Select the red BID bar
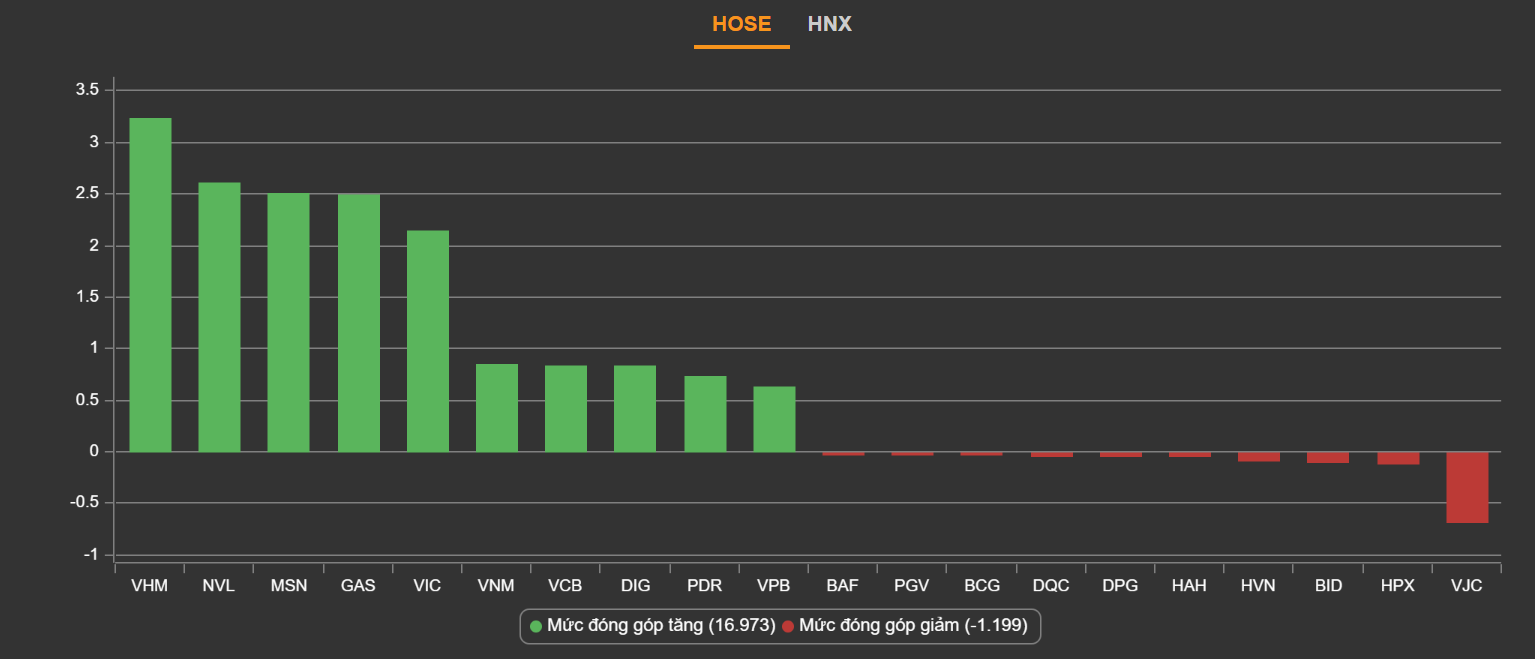This screenshot has height=659, width=1535. [1328, 457]
